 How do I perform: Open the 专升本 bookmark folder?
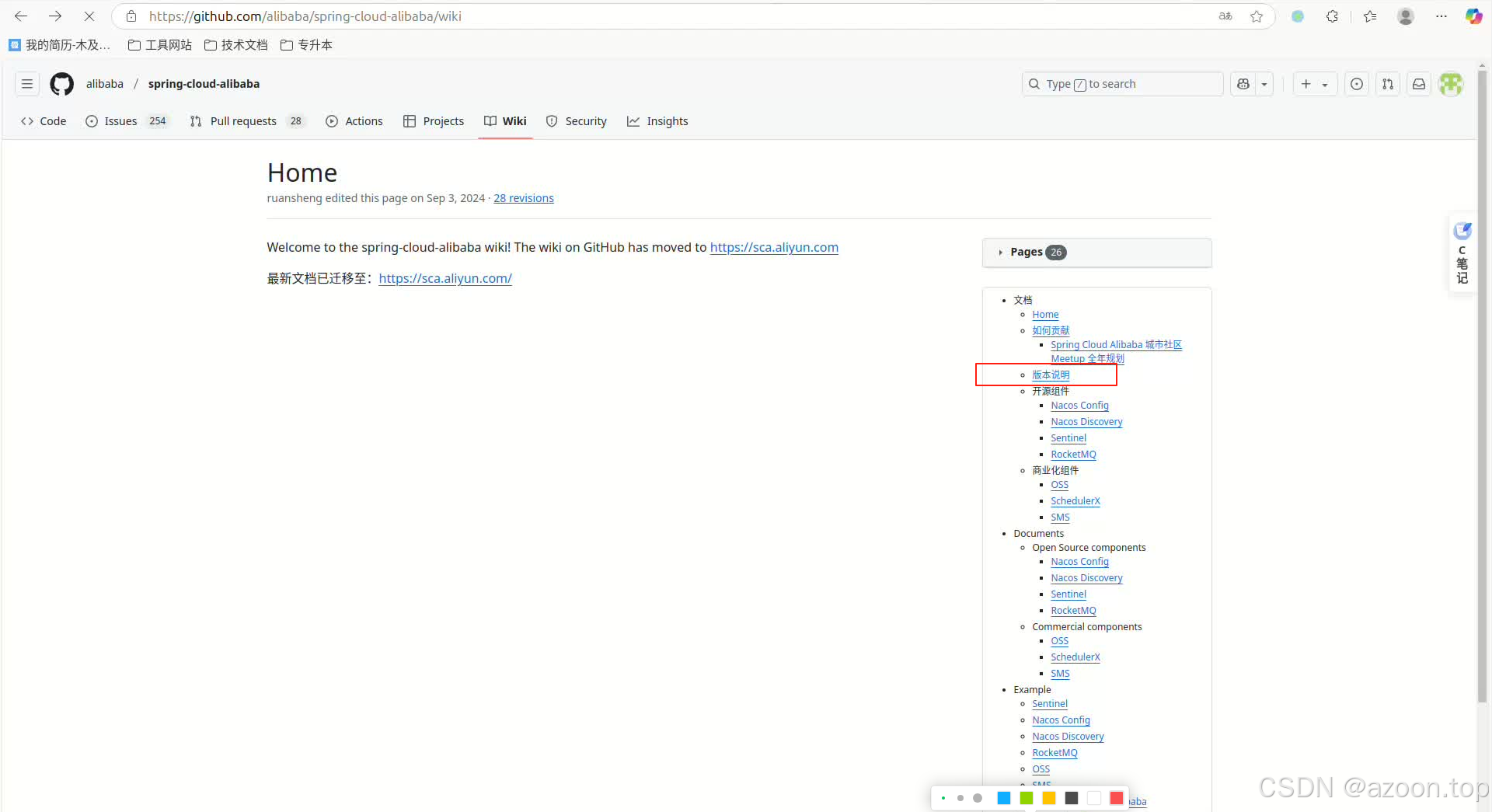tap(306, 45)
